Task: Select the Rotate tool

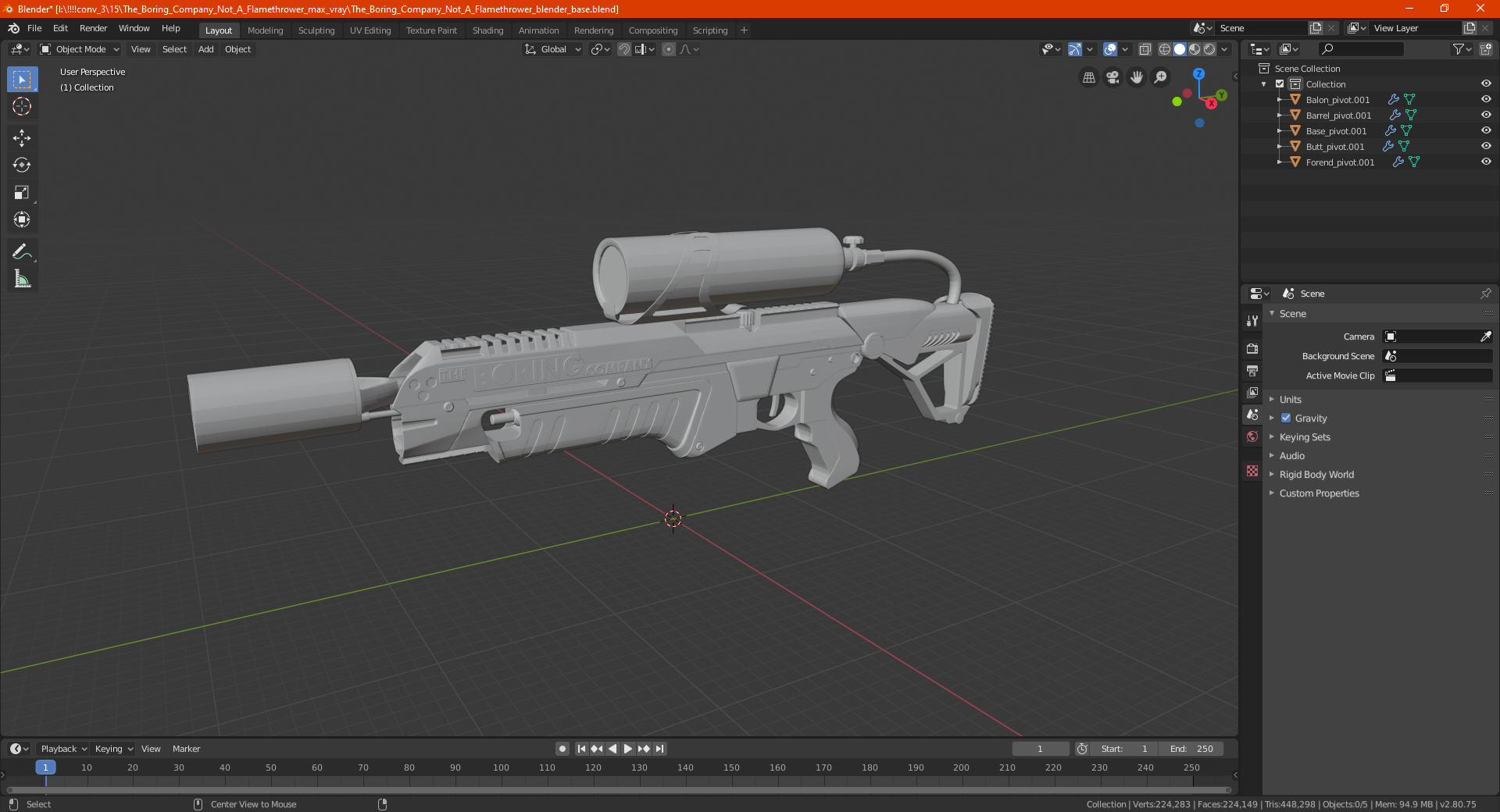Action: click(22, 166)
